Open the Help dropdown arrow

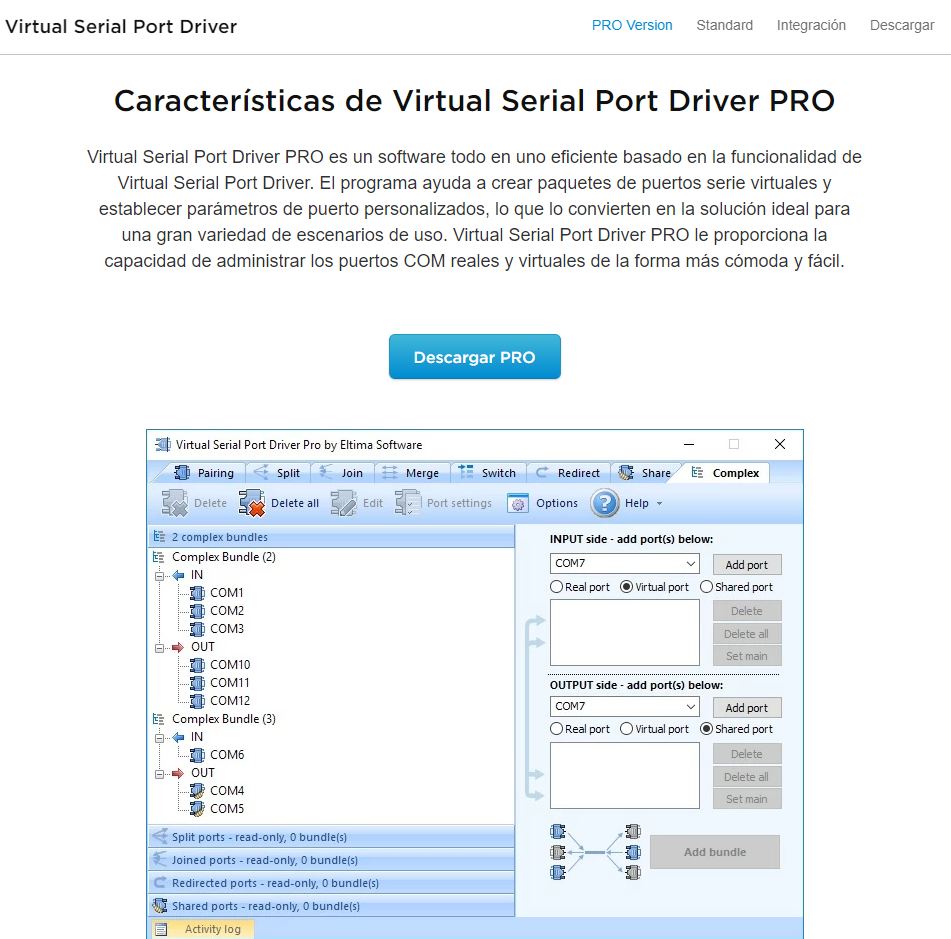[x=659, y=503]
